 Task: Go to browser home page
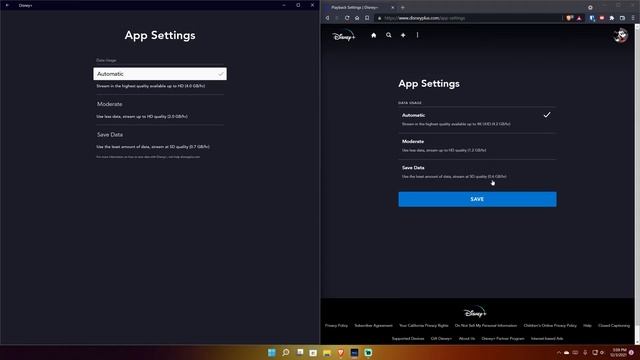pos(357,18)
